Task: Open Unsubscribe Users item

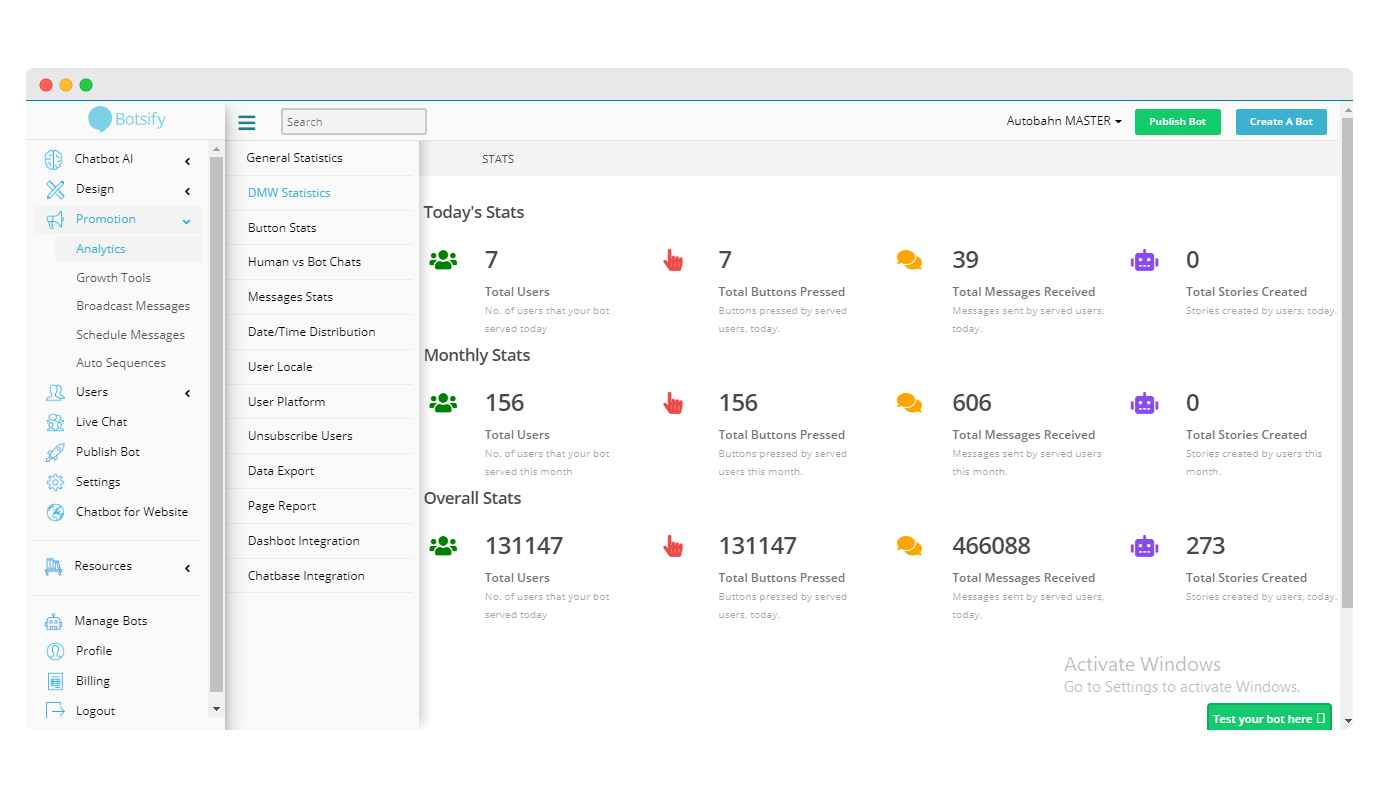Action: tap(300, 436)
